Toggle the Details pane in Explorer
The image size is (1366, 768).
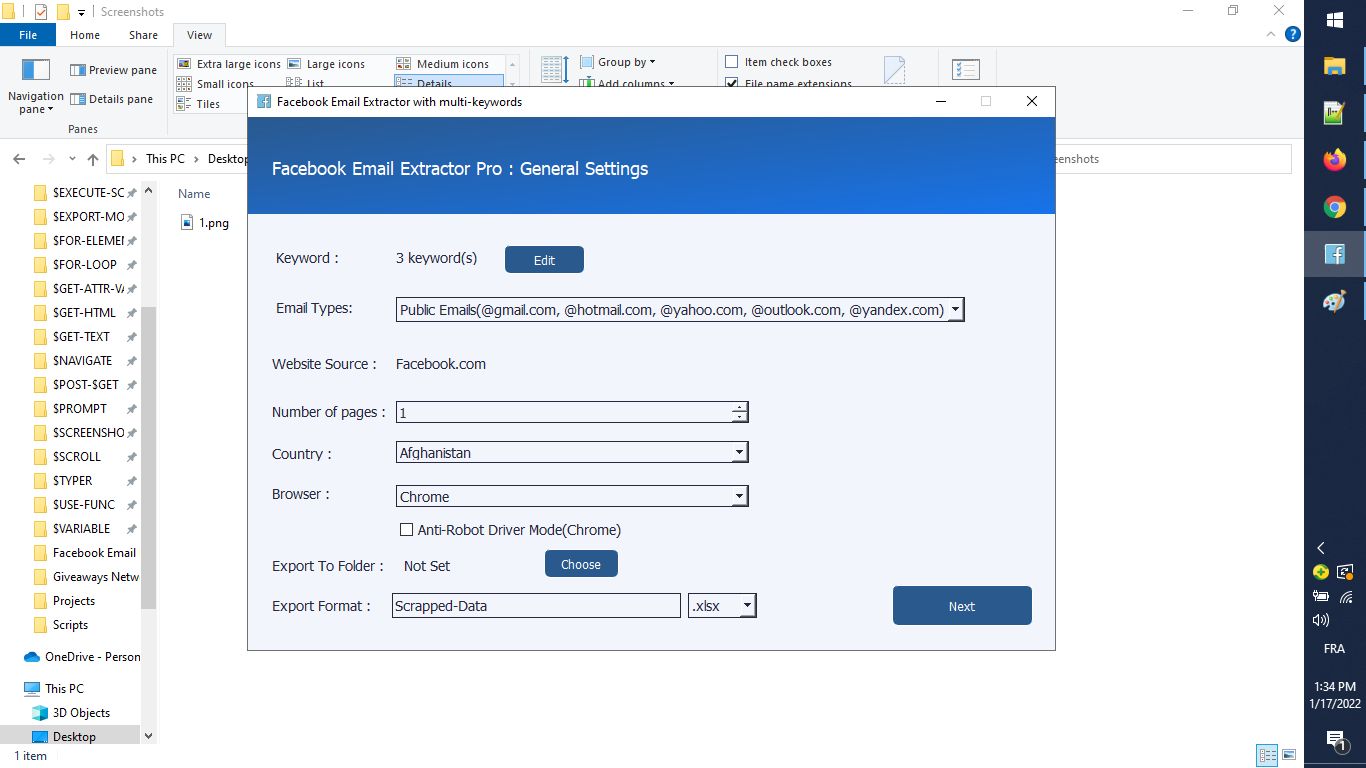click(112, 99)
